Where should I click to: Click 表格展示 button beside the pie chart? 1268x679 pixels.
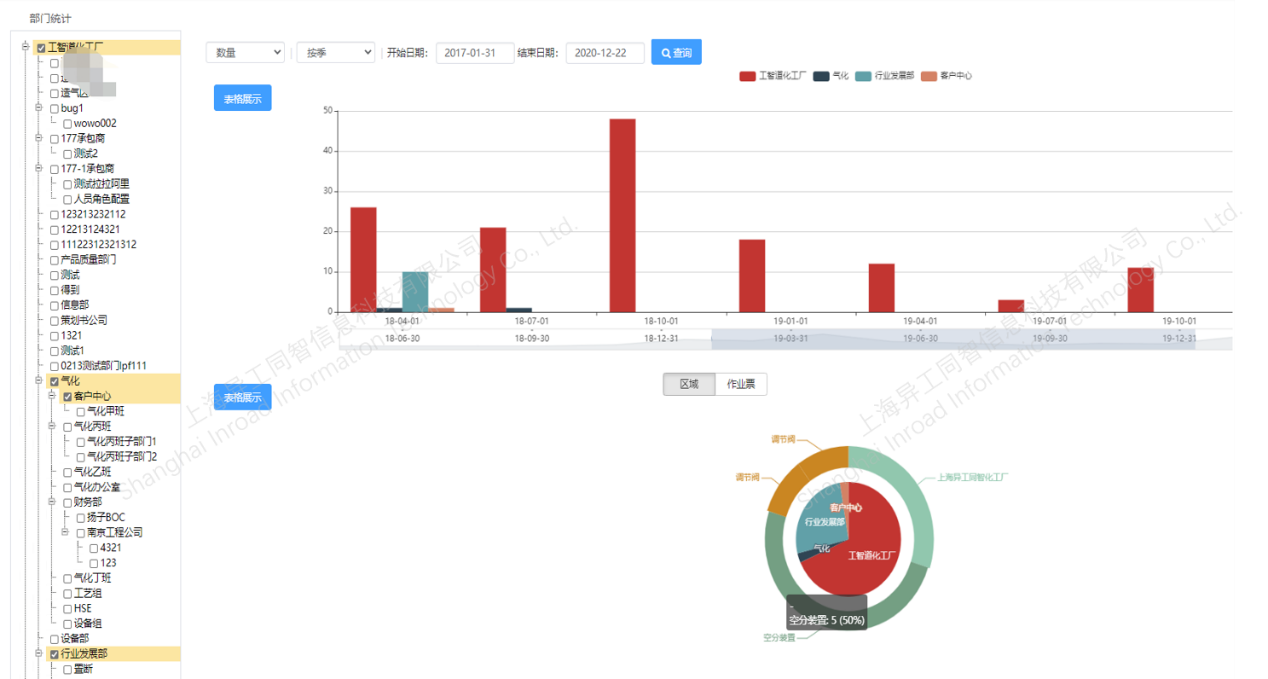click(242, 397)
